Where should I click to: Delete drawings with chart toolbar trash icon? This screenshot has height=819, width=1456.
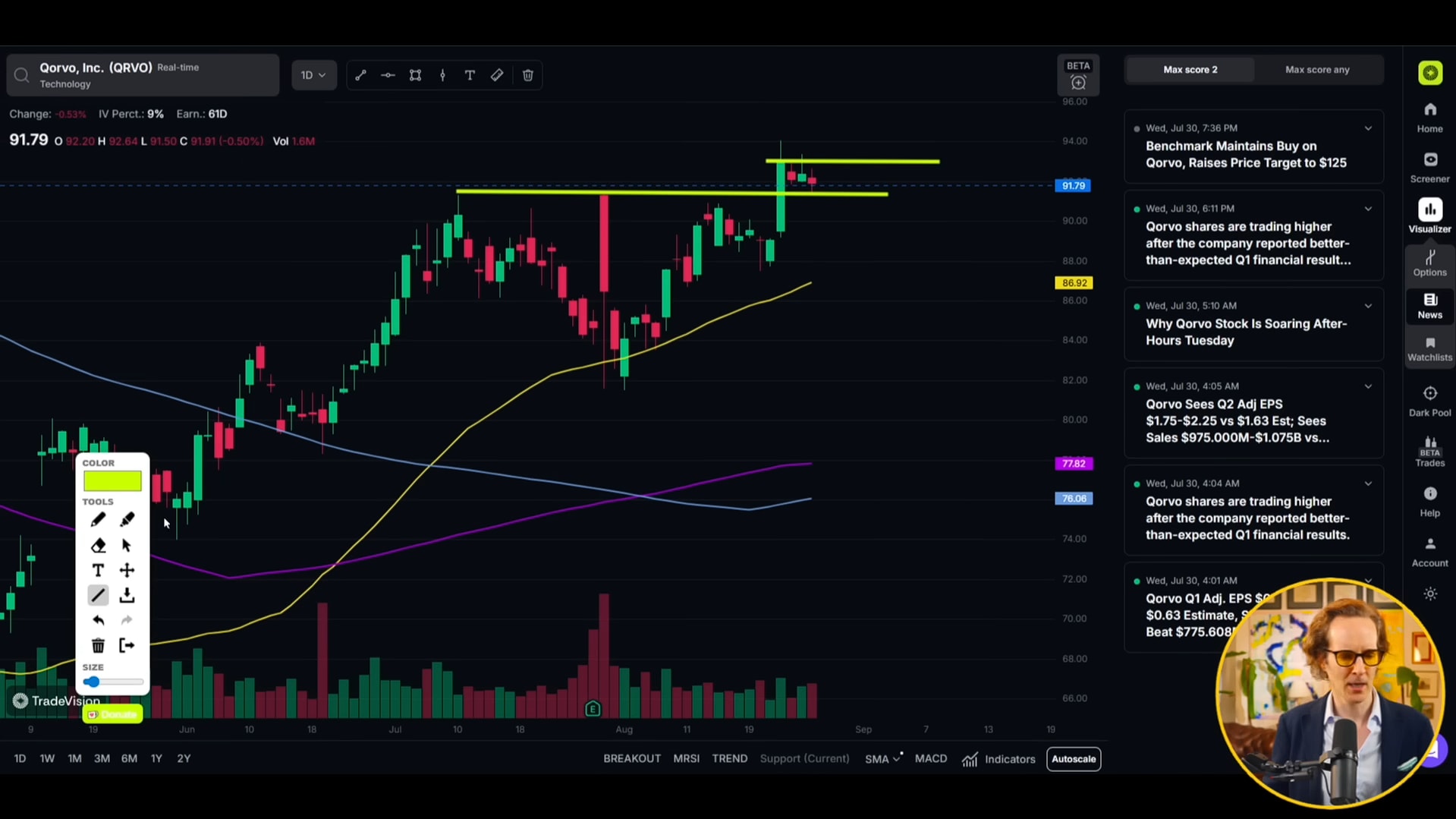(528, 75)
